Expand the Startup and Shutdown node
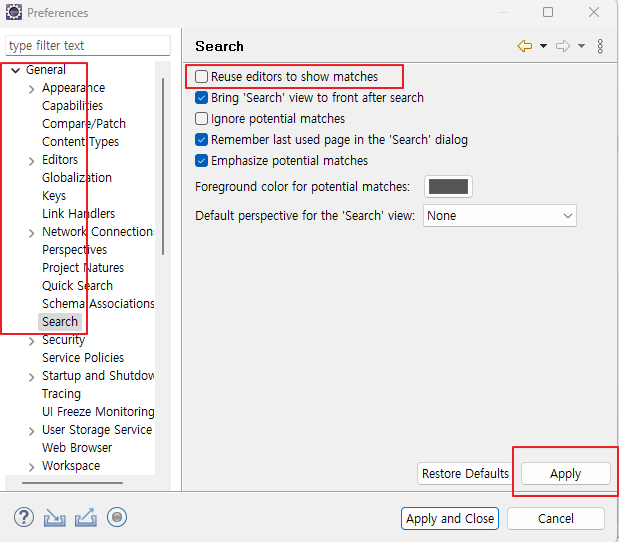This screenshot has height=542, width=619. tap(32, 377)
